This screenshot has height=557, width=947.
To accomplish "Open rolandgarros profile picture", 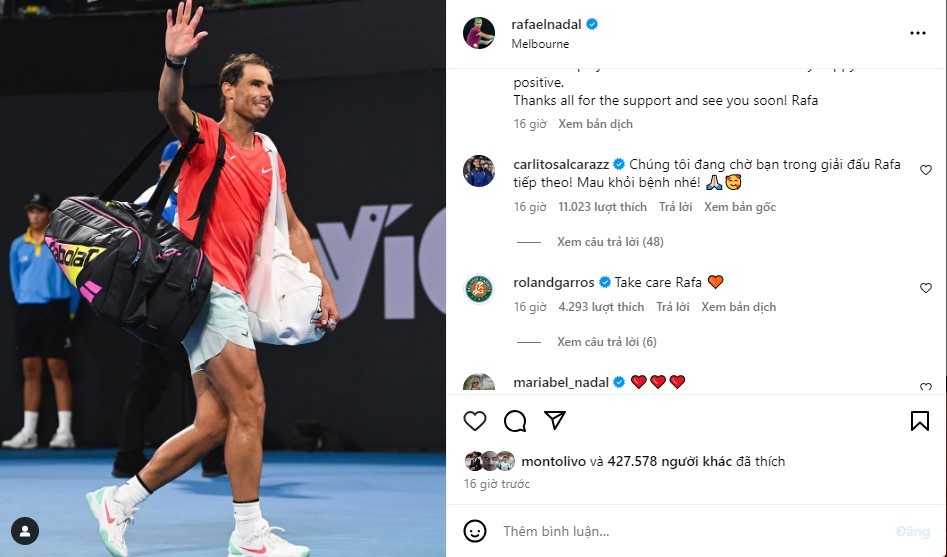I will [x=479, y=289].
